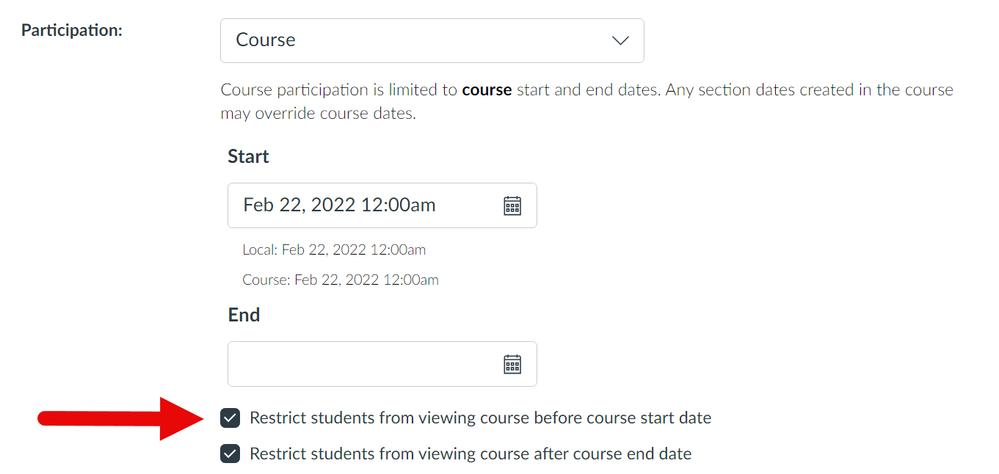
Task: Uncheck restrict viewing after course end date
Action: 231,453
